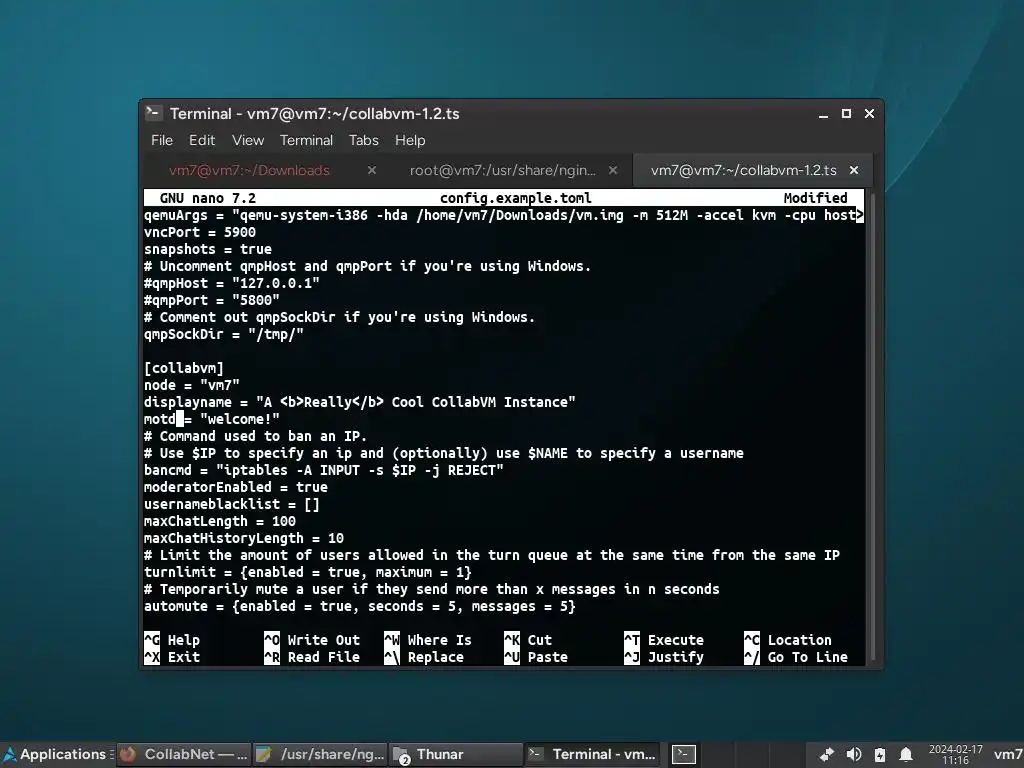Screen dimensions: 1024x768
Task: Click the automute line in the config
Action: pyautogui.click(x=360, y=605)
